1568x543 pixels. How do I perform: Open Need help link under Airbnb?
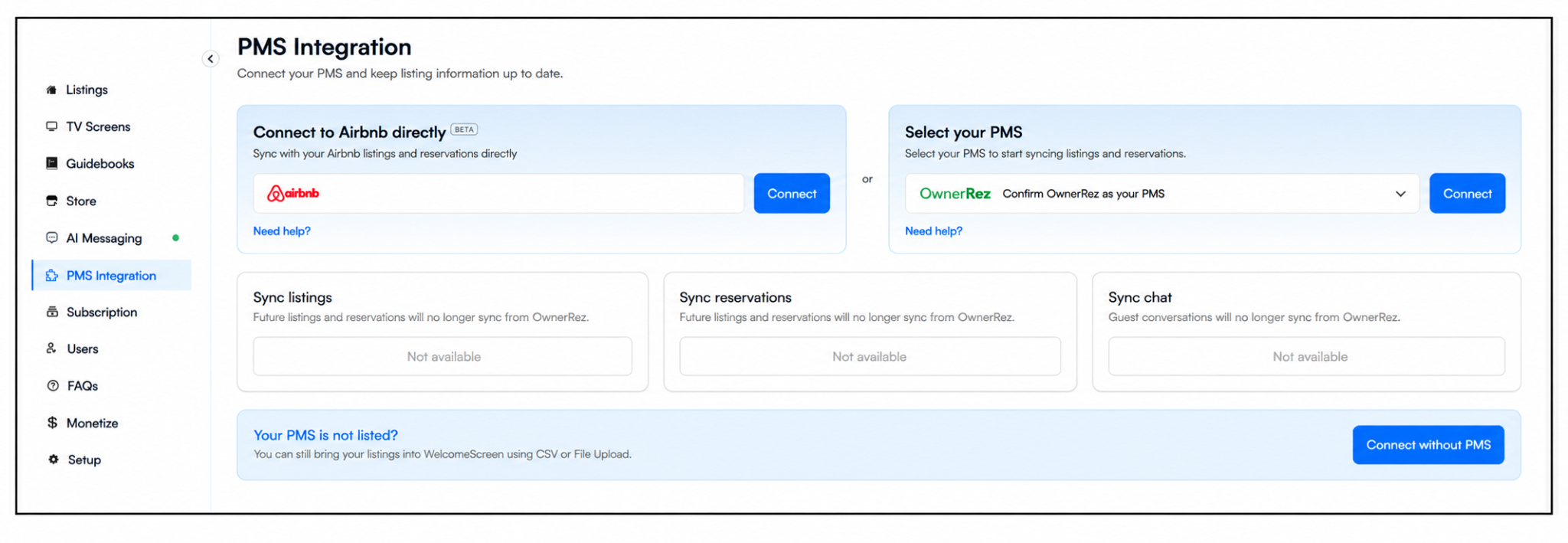click(x=282, y=231)
